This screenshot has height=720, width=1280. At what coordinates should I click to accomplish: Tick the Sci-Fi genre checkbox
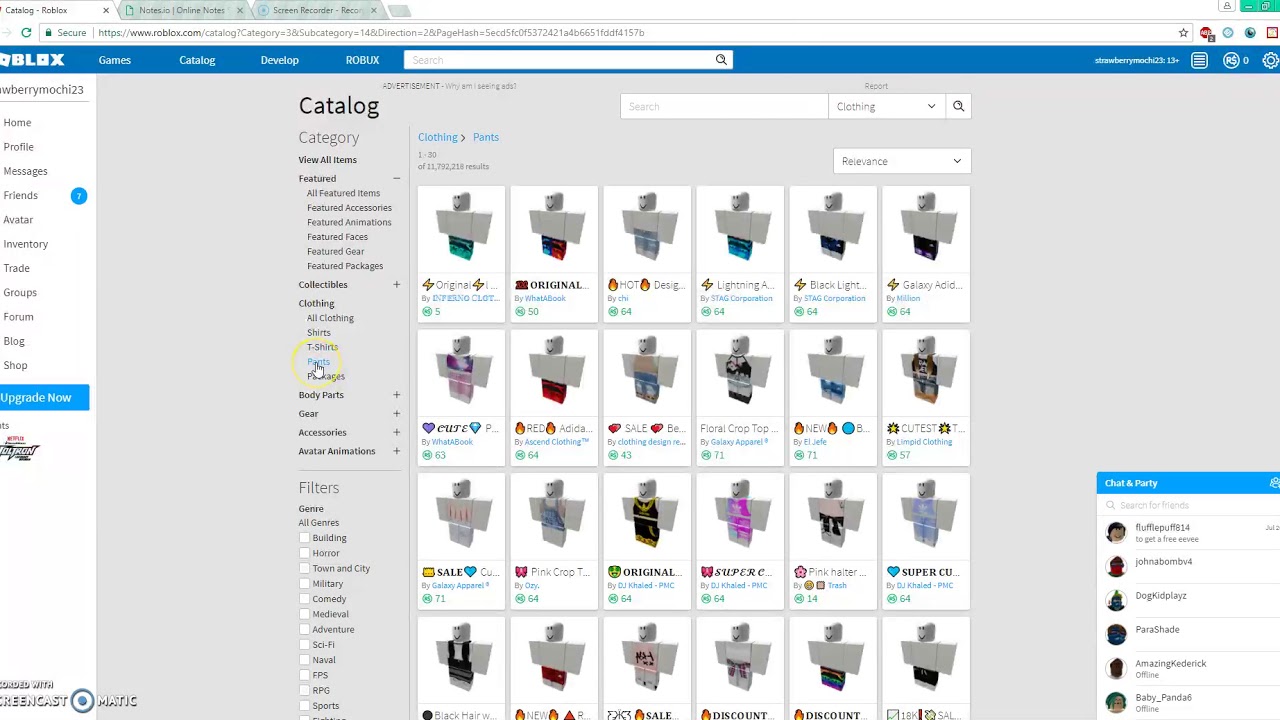point(304,645)
